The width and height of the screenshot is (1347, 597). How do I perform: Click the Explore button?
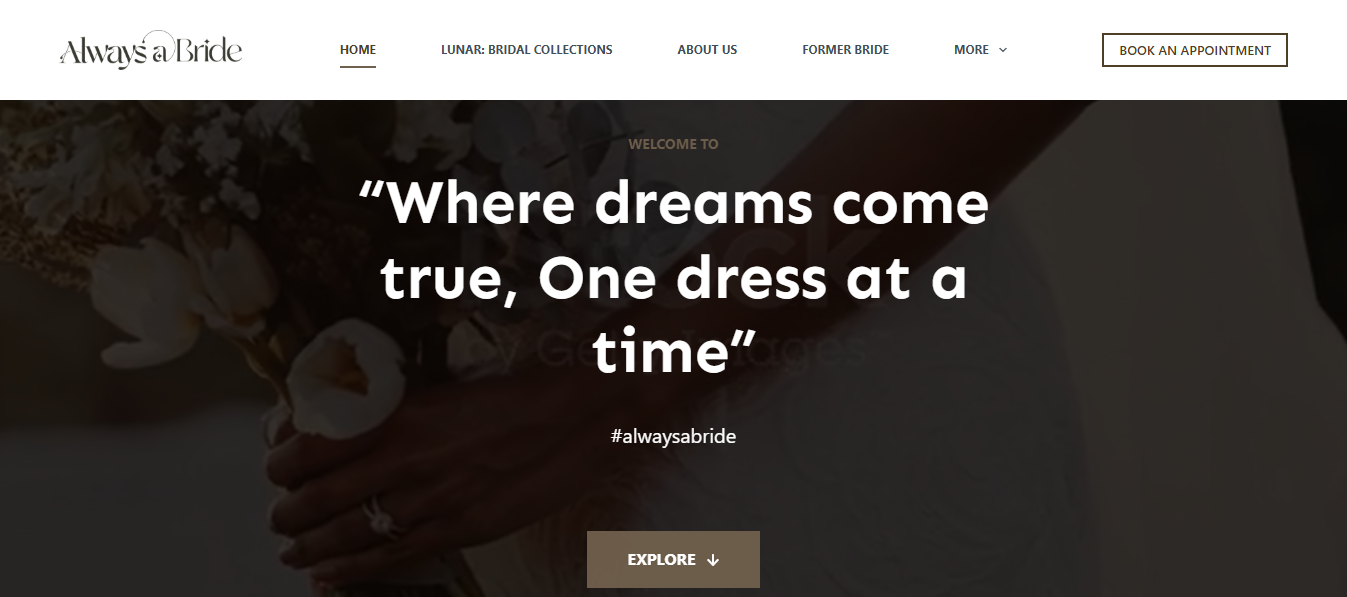coord(673,560)
